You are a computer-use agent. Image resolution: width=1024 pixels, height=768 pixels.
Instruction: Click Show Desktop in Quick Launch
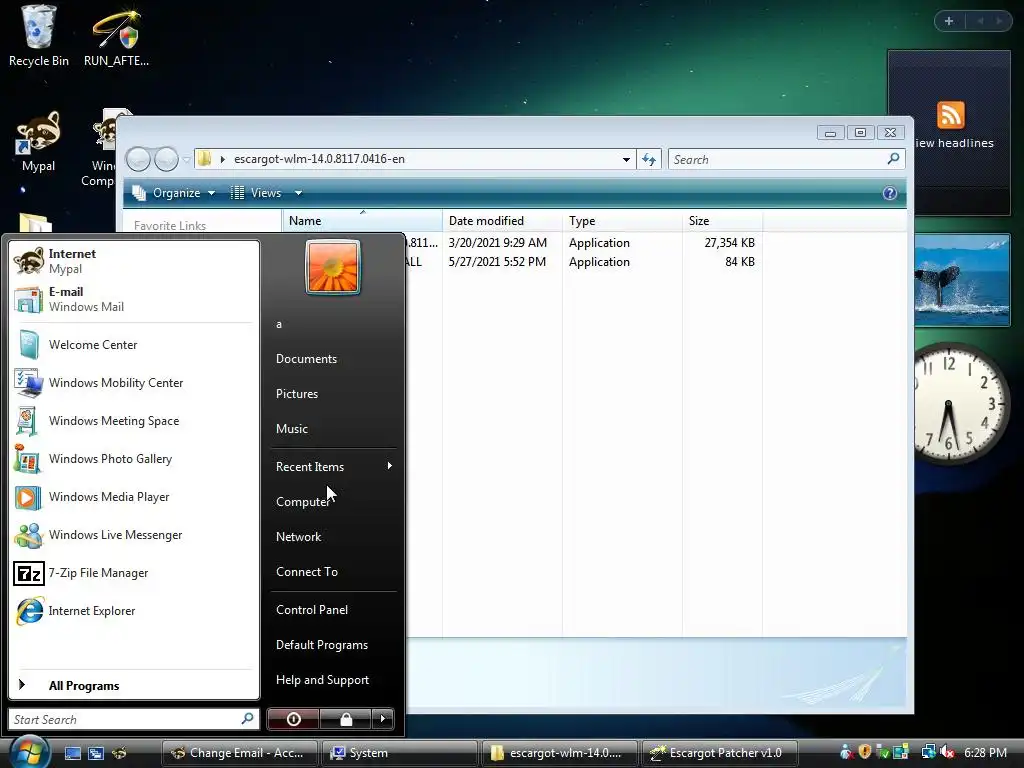(x=72, y=753)
